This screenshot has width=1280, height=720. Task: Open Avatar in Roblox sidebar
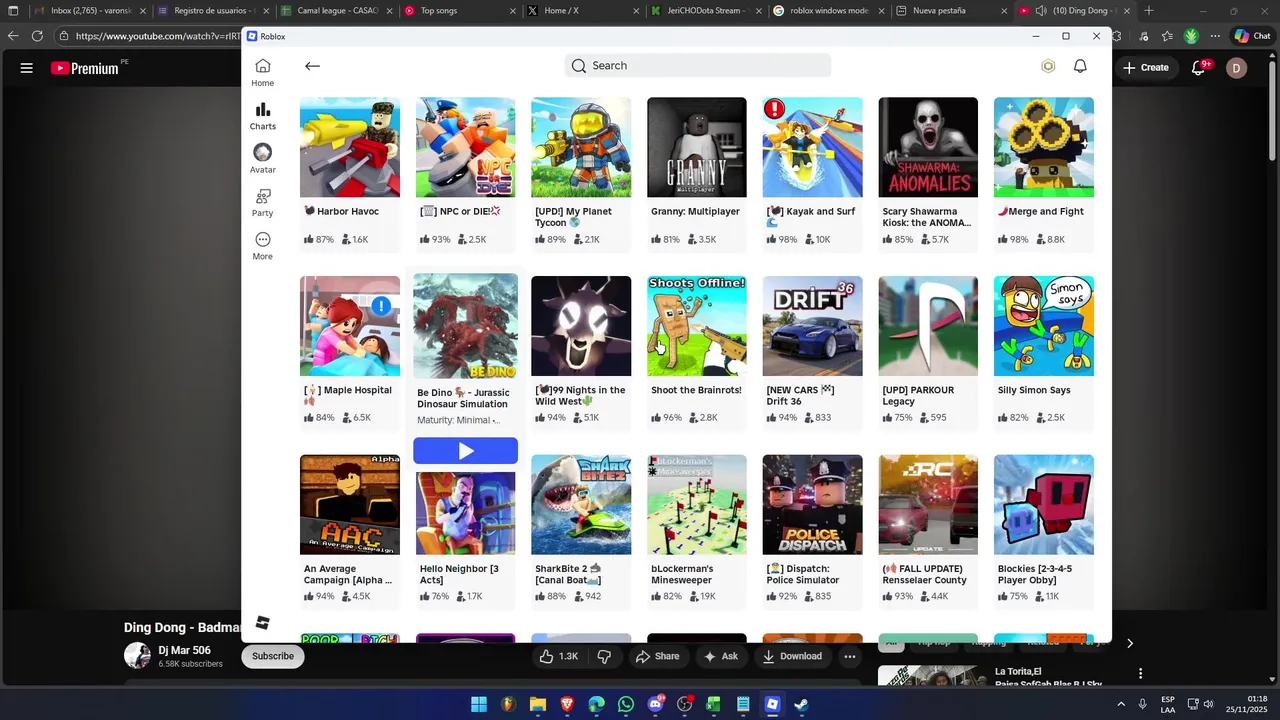262,159
